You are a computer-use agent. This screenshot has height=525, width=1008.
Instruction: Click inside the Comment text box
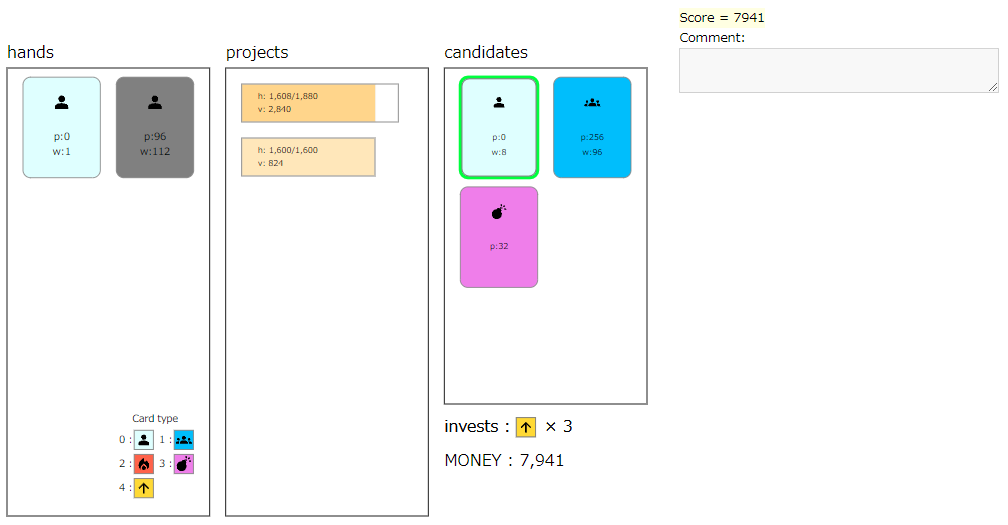(839, 70)
